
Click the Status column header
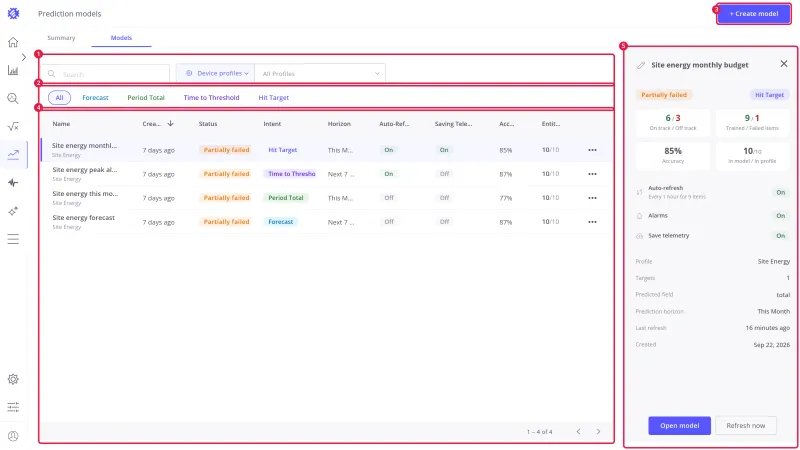pyautogui.click(x=208, y=123)
